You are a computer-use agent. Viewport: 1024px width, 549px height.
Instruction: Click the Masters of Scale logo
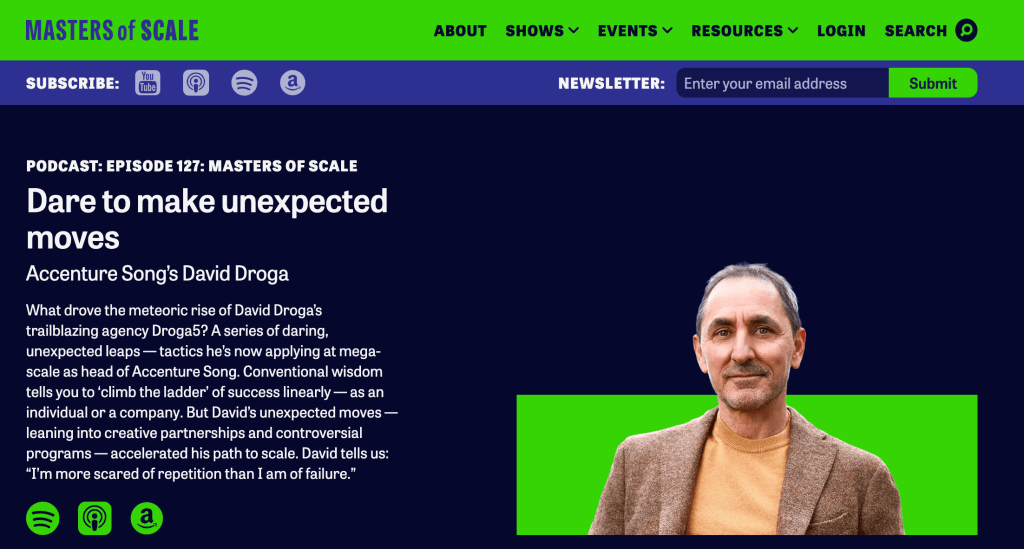[112, 31]
